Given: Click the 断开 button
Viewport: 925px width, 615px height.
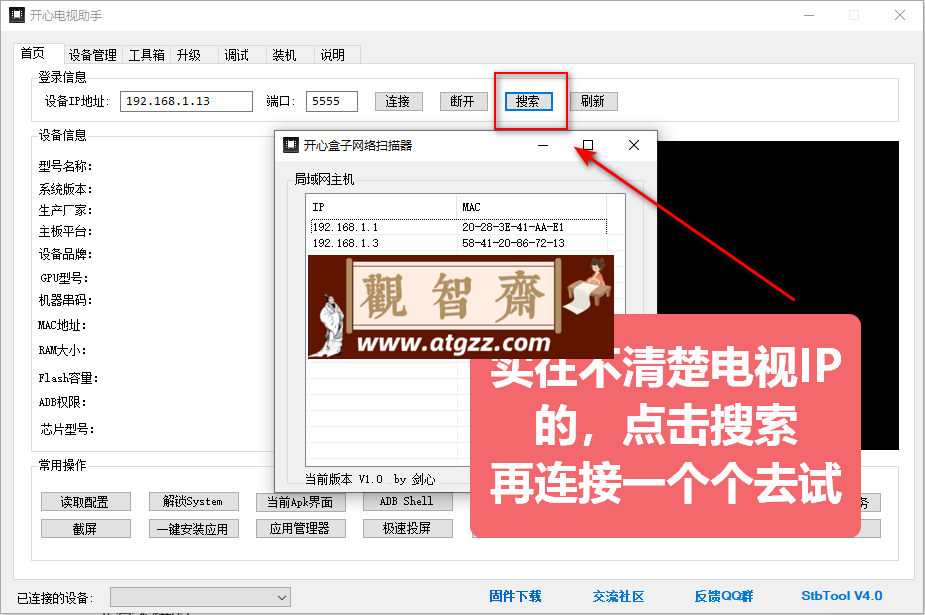Looking at the screenshot, I should pos(464,101).
